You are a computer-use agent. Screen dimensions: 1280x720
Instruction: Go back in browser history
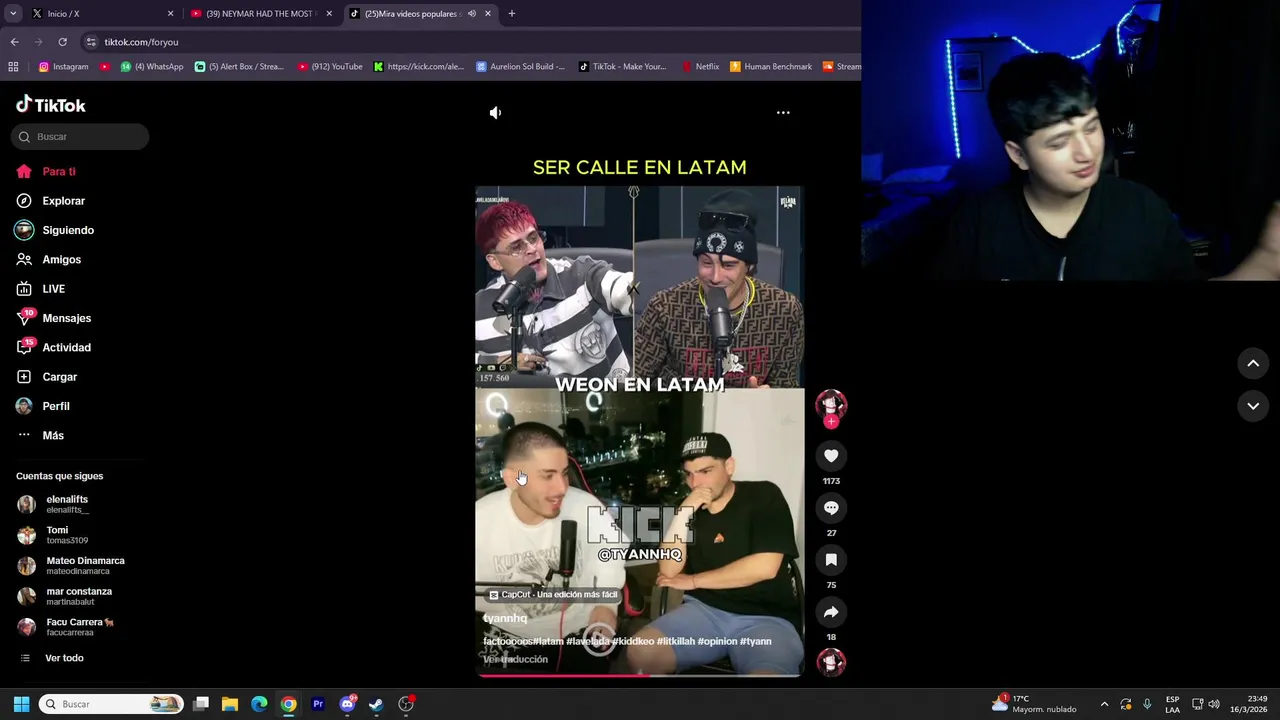click(14, 42)
